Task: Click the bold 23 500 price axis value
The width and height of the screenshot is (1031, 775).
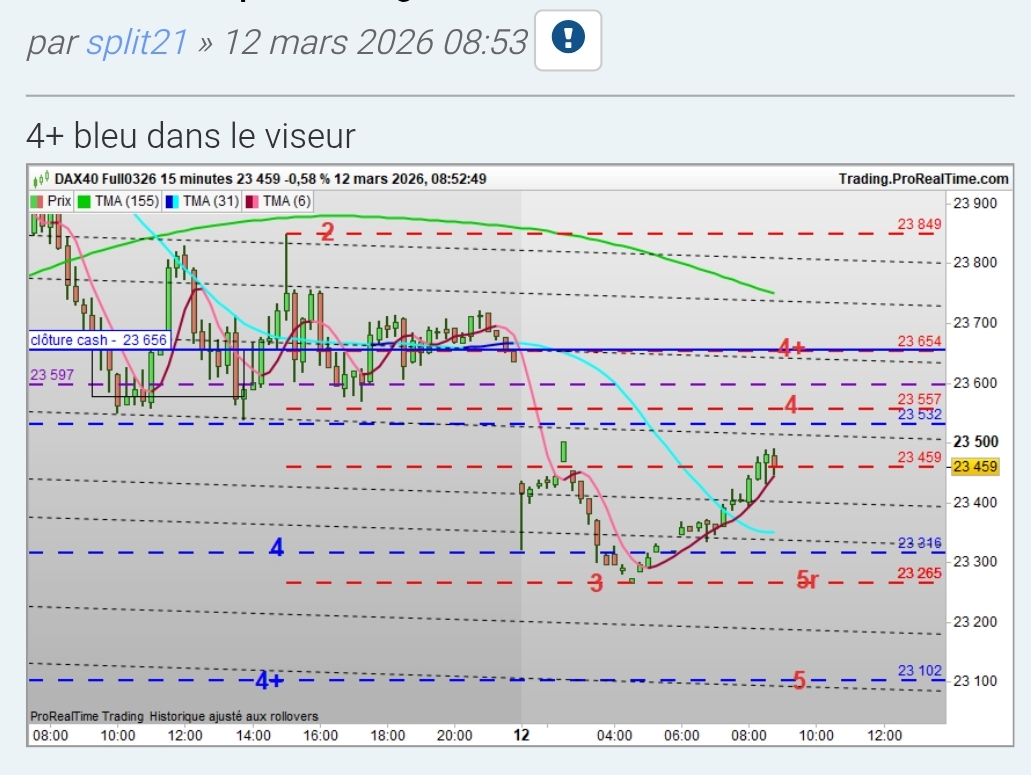Action: coord(976,442)
